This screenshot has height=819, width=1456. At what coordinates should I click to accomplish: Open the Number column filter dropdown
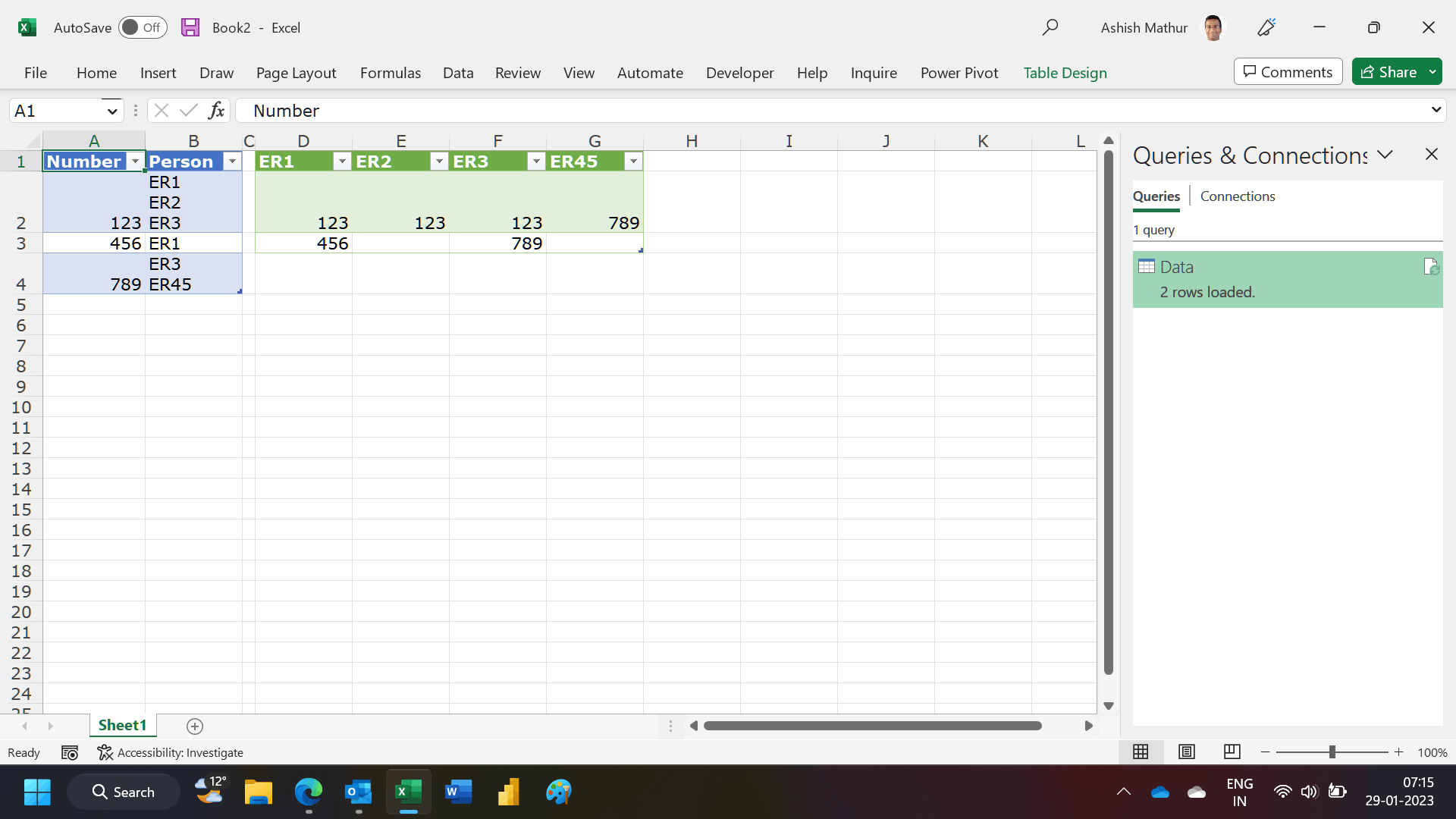(135, 162)
